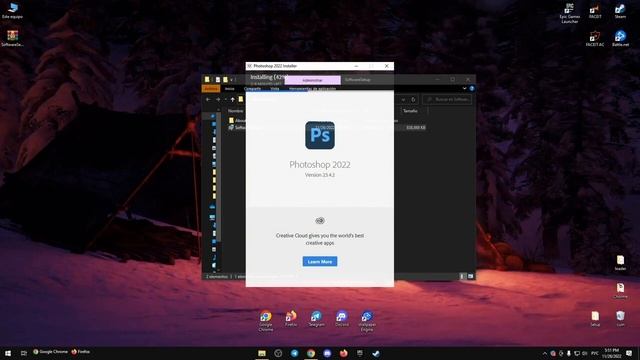Expand the File Explorer ribbon chevron

coord(464,88)
